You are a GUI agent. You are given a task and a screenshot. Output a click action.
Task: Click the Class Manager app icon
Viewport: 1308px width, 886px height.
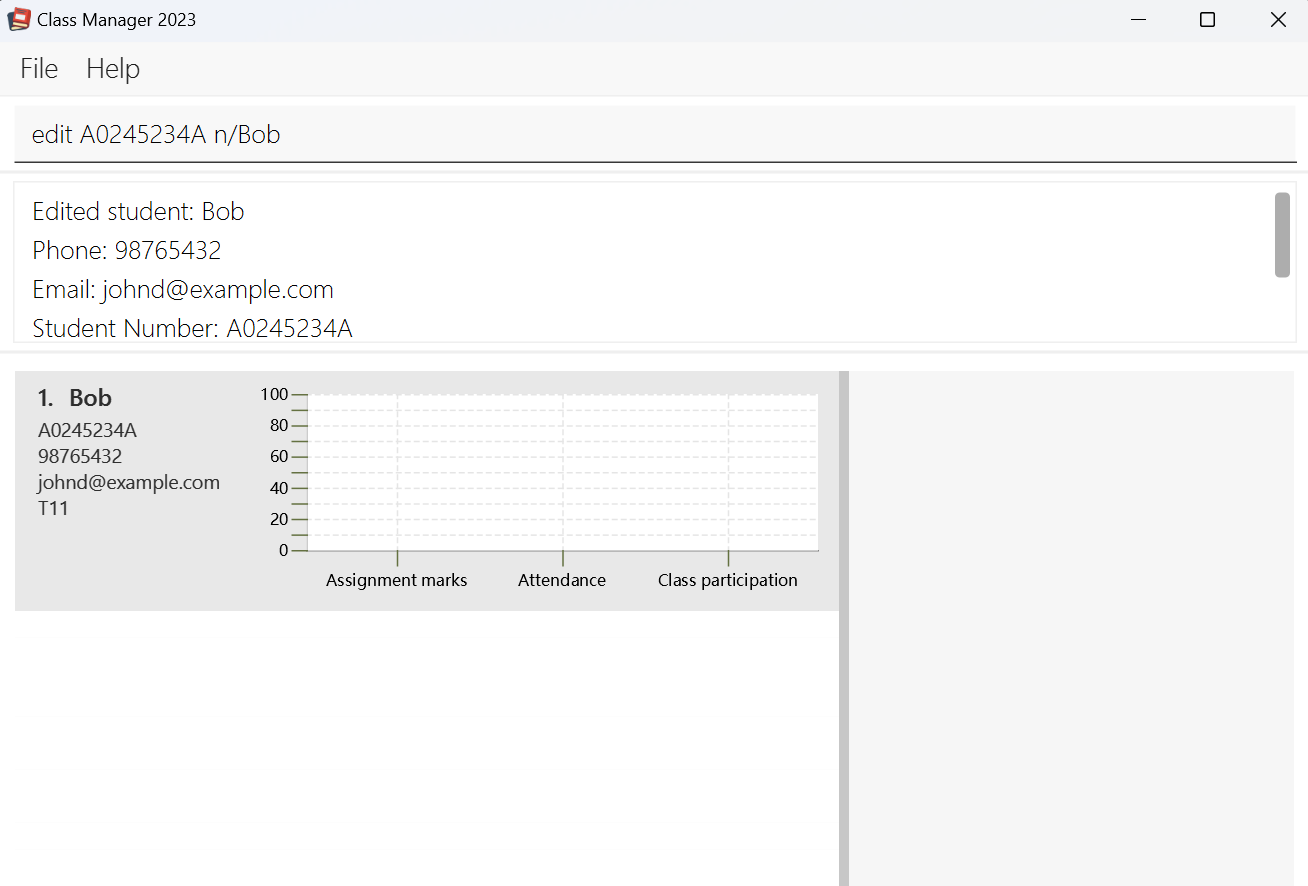[19, 19]
